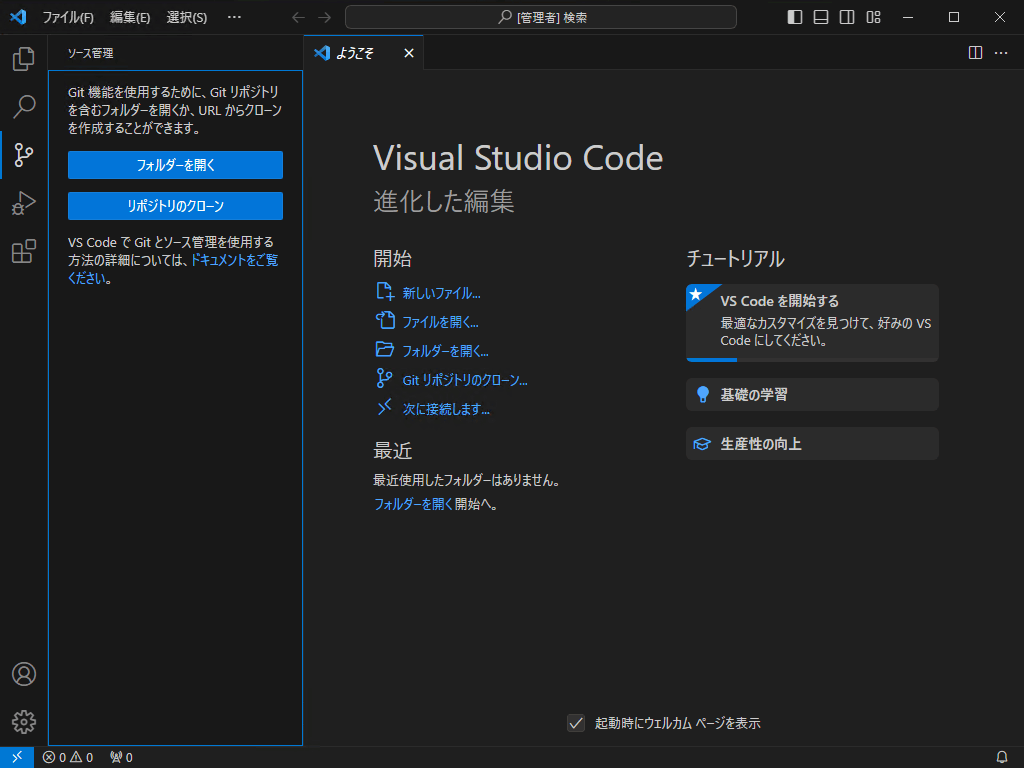Click フォルダーを開く... link in 開始 list
The width and height of the screenshot is (1024, 768).
pos(445,351)
